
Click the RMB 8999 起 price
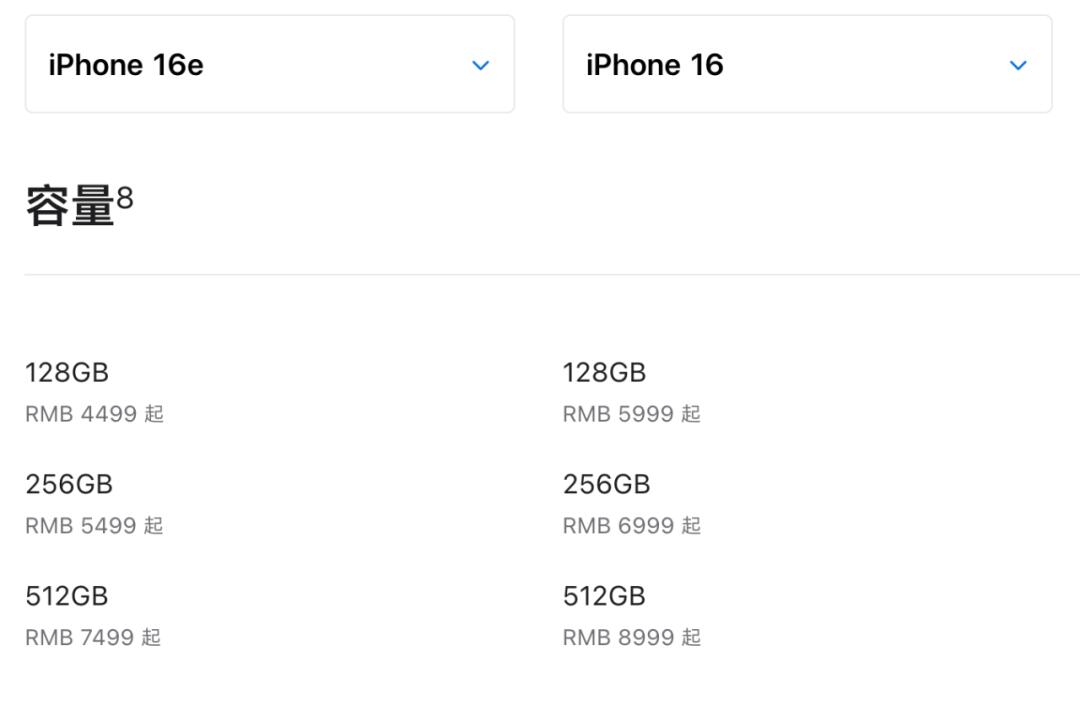pyautogui.click(x=631, y=638)
